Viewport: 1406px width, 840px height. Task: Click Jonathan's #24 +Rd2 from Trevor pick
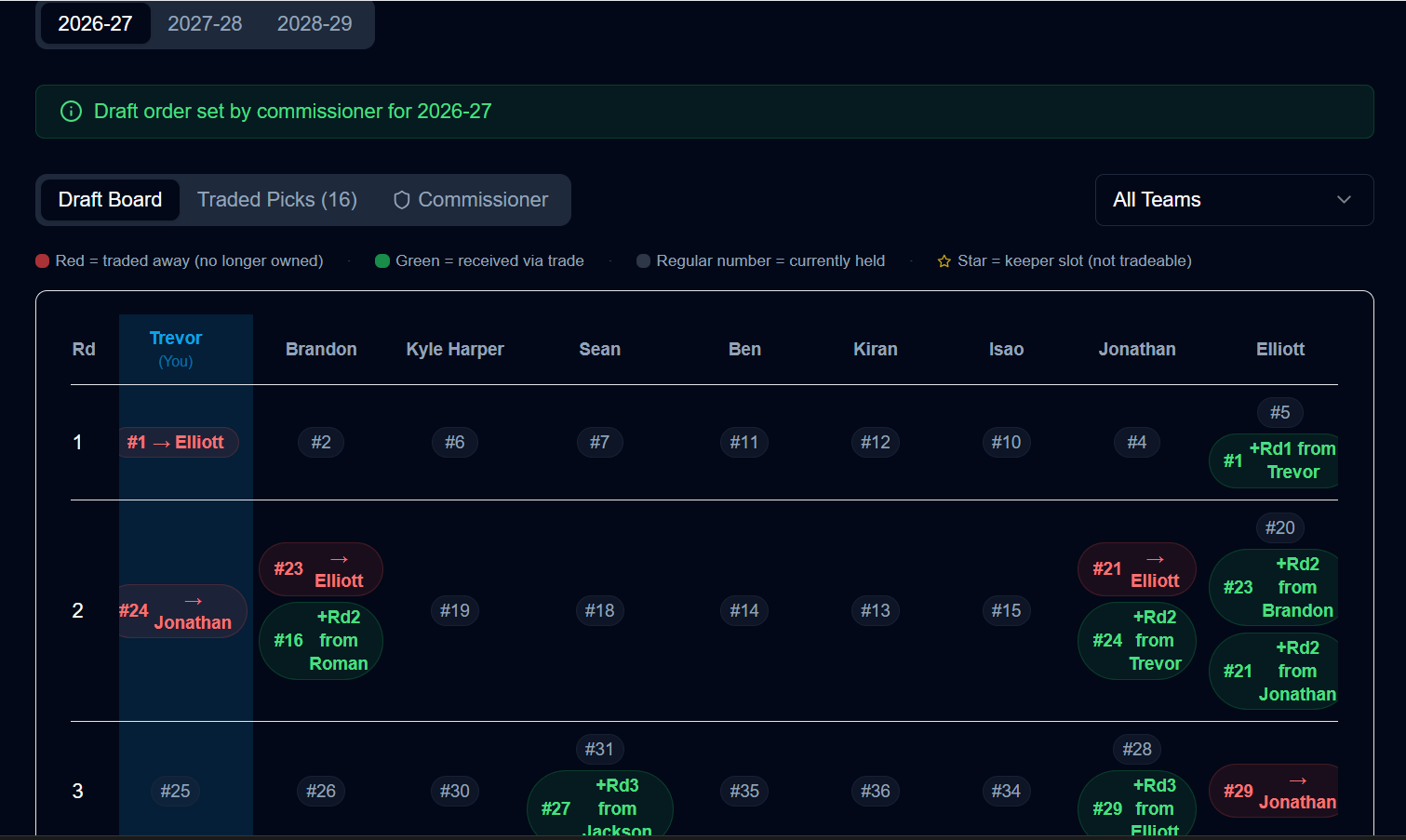(x=1137, y=641)
